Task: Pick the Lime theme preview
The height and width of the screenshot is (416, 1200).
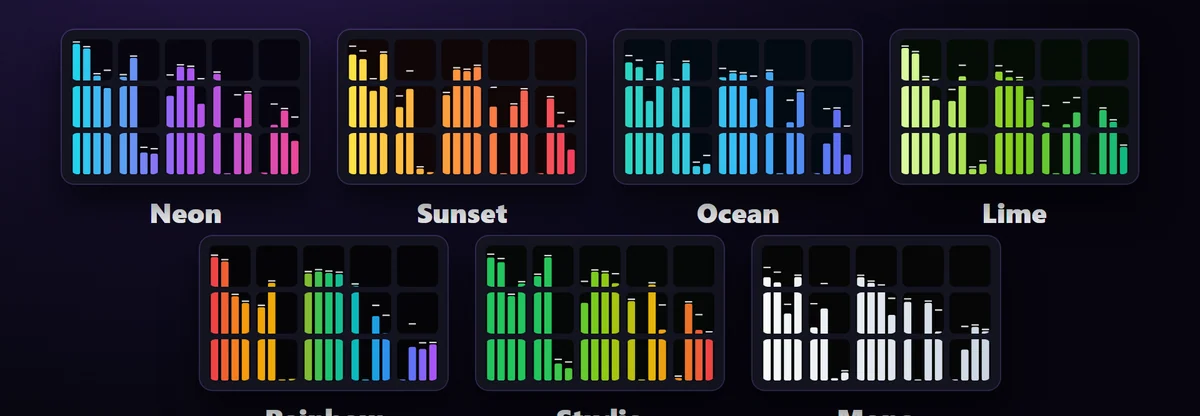Action: (1014, 107)
